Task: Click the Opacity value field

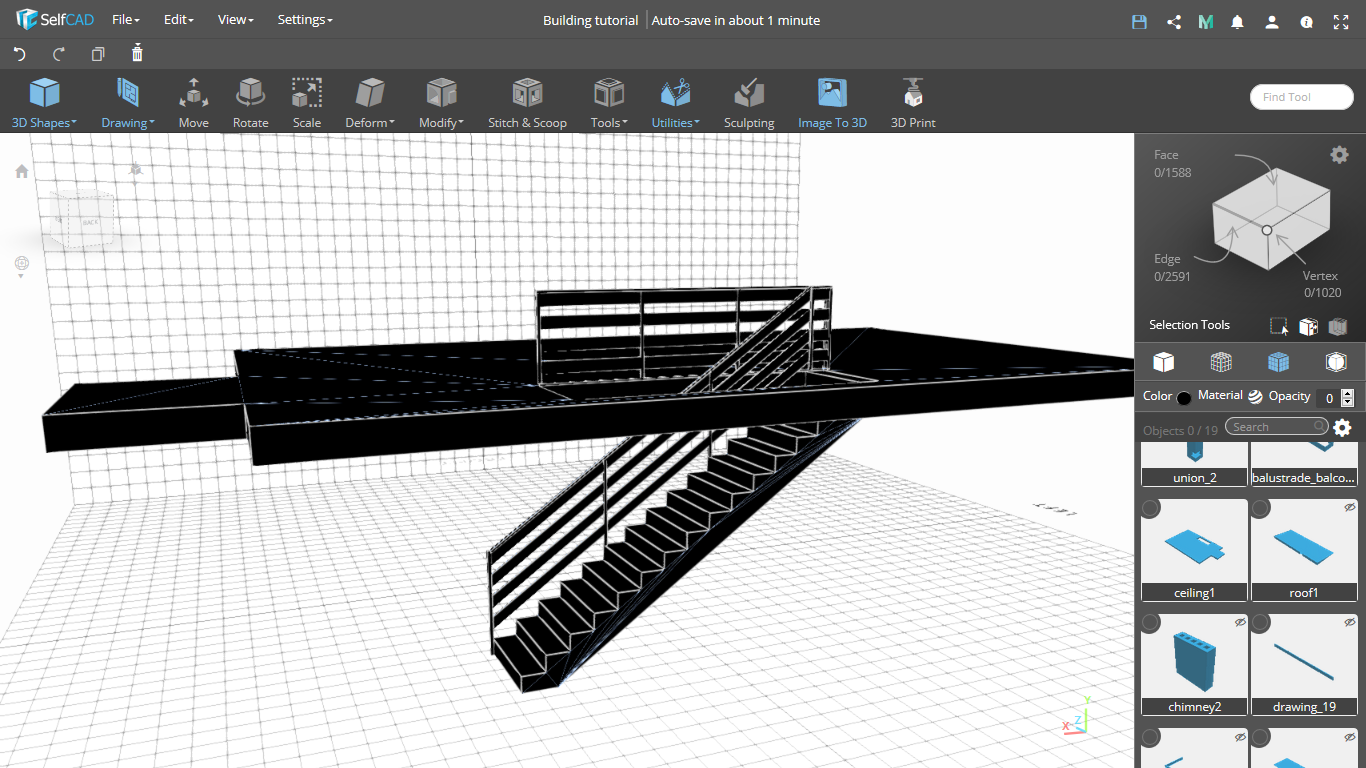Action: point(1327,397)
